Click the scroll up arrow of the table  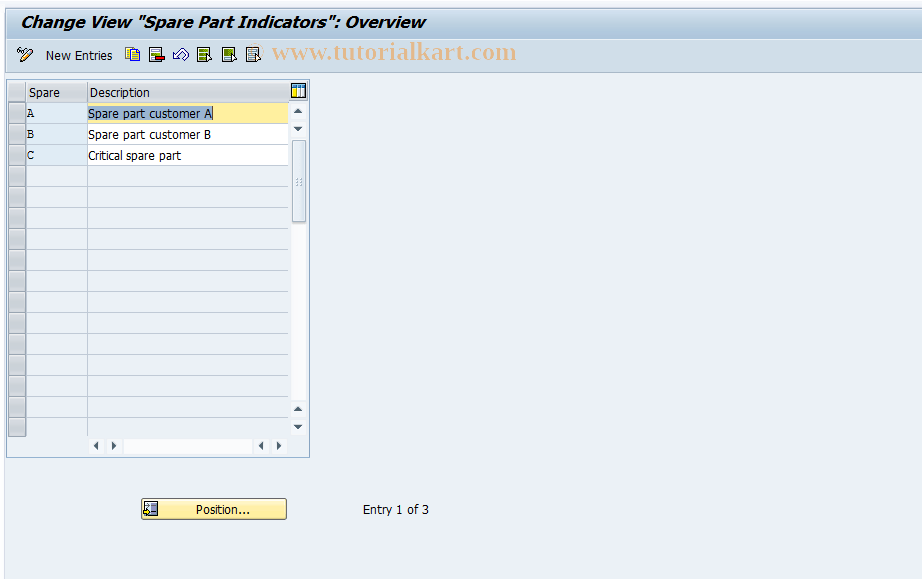coord(297,111)
